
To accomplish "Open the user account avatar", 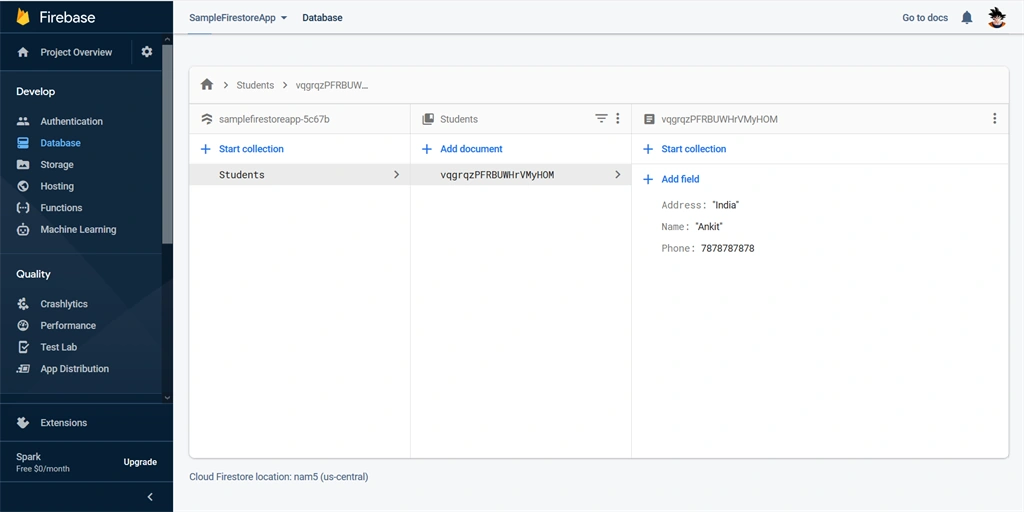I will (997, 18).
